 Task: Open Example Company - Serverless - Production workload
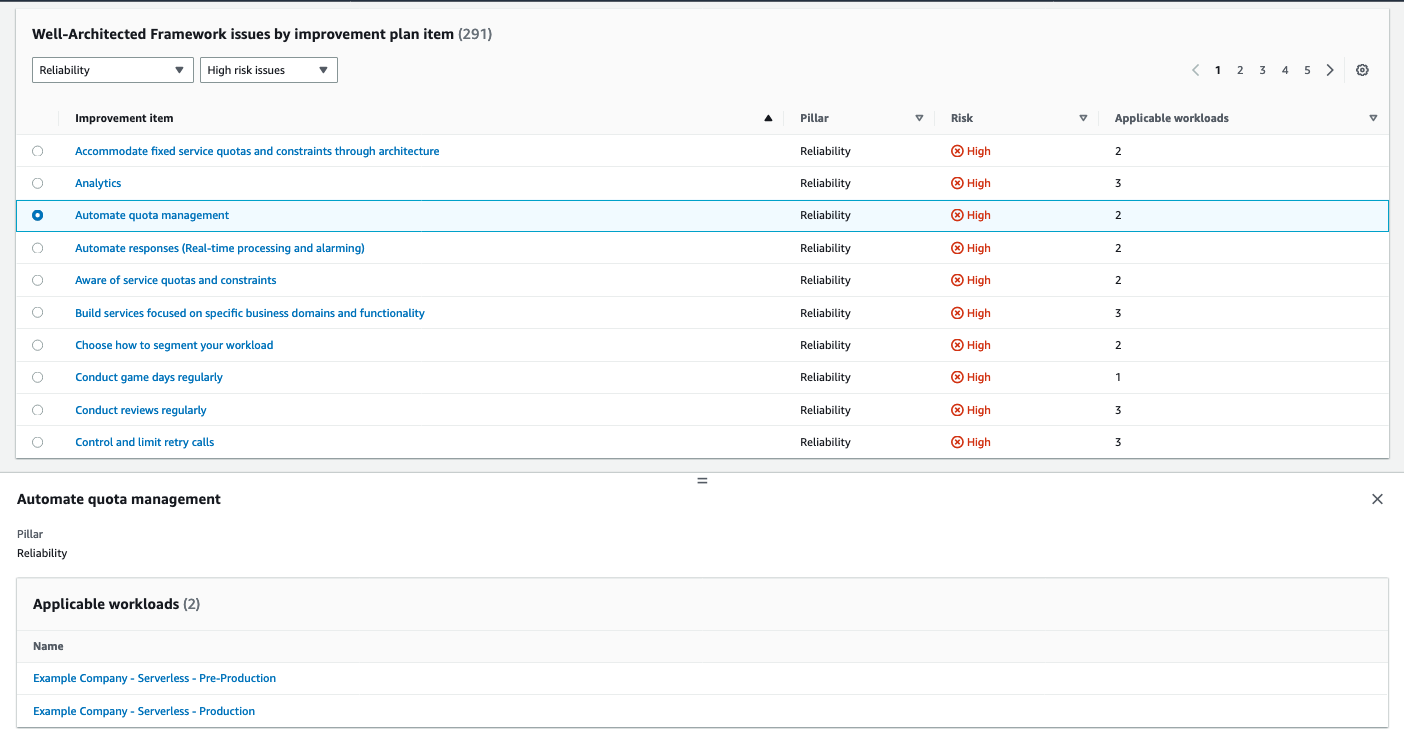[x=143, y=710]
